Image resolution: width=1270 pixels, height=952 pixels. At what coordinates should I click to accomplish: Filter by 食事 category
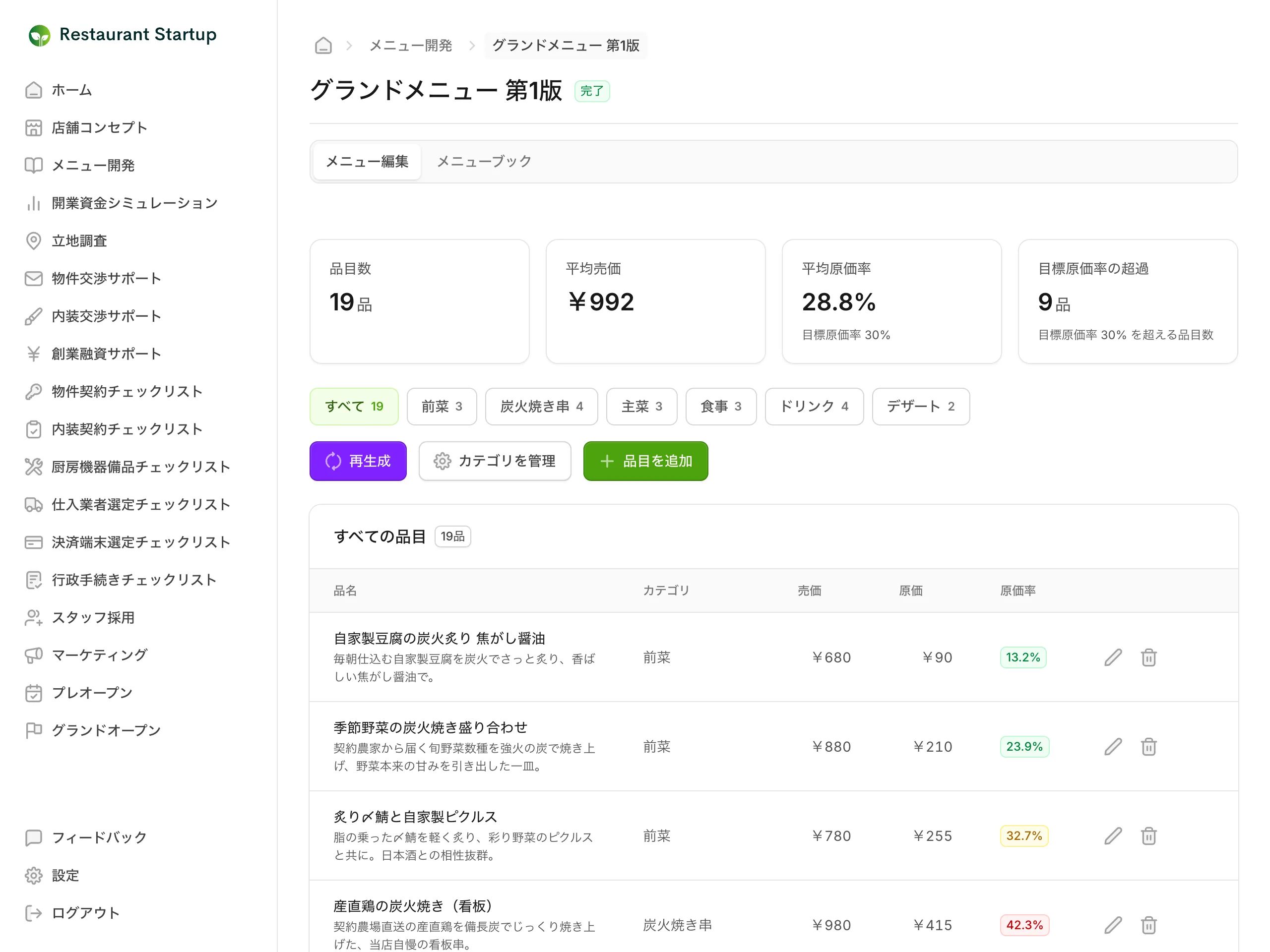(x=720, y=406)
